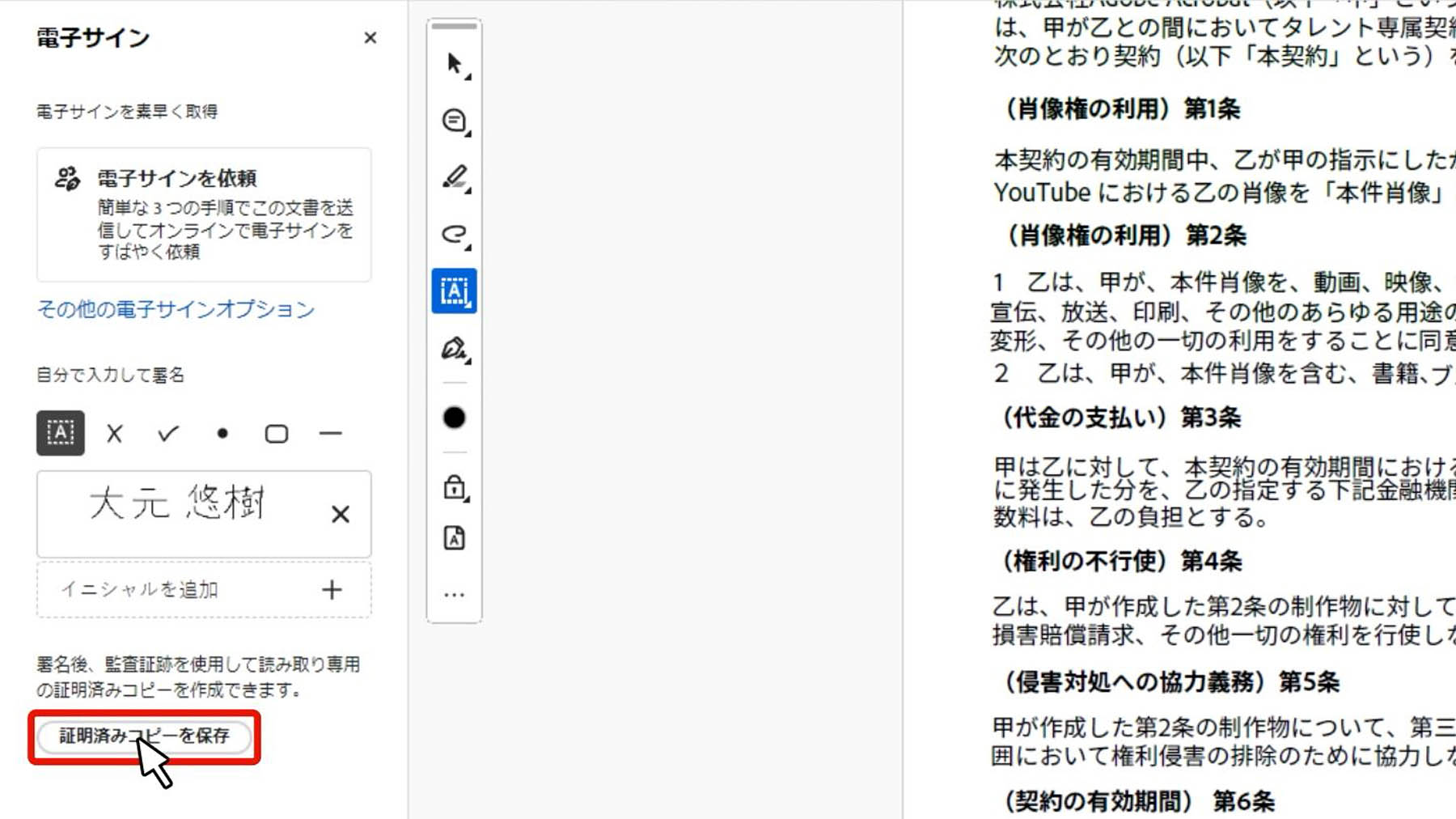Close the 電子サイン panel

[370, 38]
